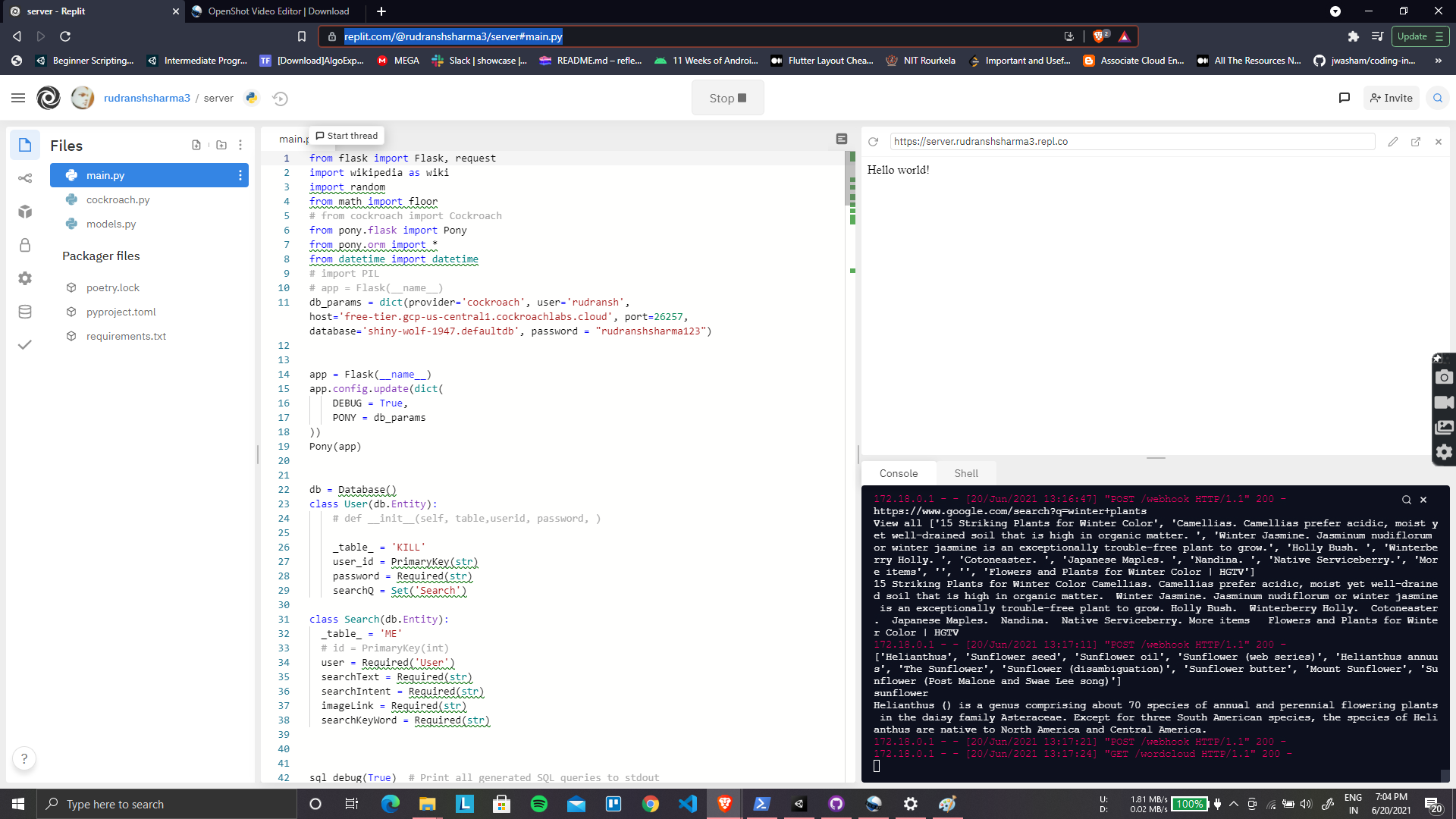Open settings from the floating dark toolbar
The height and width of the screenshot is (819, 1456).
pyautogui.click(x=1444, y=452)
